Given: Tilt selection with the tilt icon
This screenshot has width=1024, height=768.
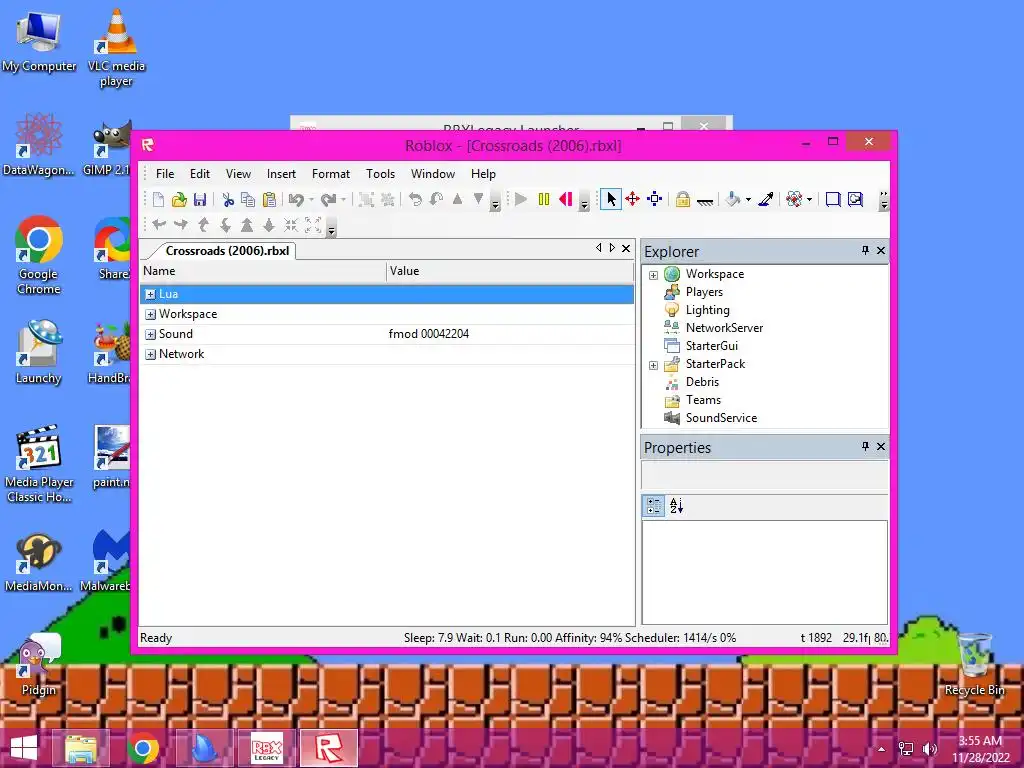Looking at the screenshot, I should [x=436, y=199].
